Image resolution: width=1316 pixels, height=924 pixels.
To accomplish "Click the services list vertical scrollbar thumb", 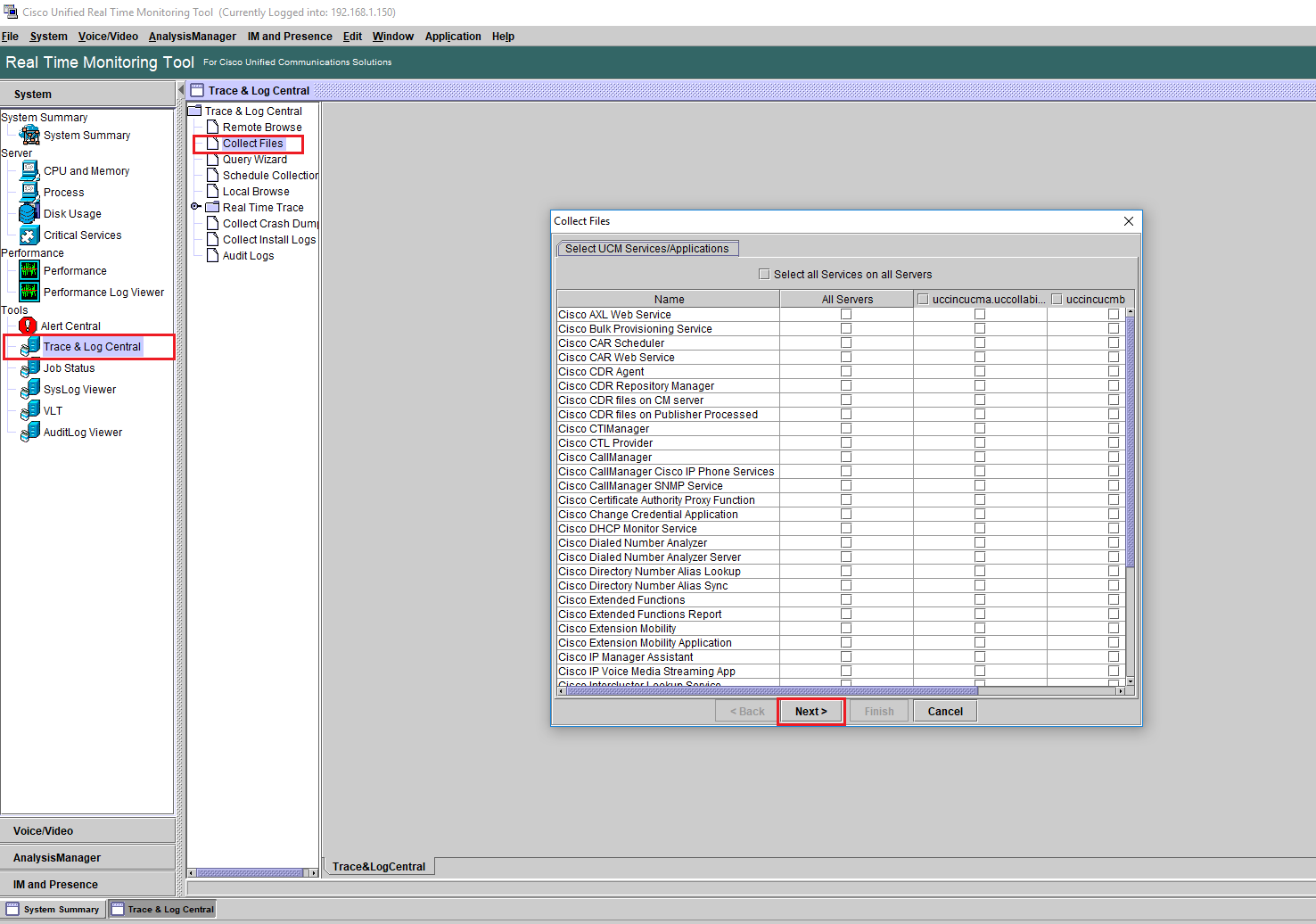I will tap(1130, 442).
